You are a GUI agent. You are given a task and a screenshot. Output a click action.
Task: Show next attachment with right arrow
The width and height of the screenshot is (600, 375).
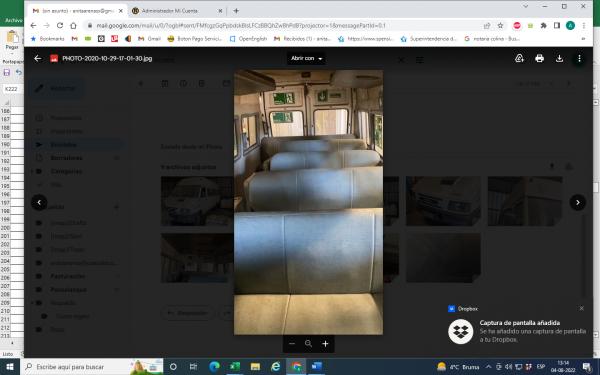point(578,202)
